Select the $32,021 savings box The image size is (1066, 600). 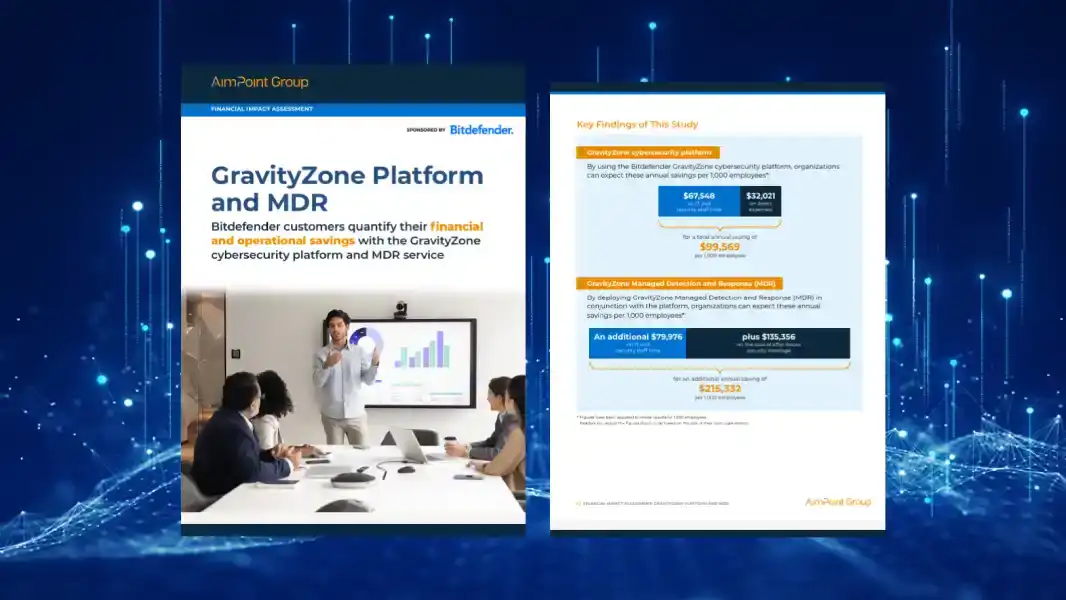coord(760,202)
